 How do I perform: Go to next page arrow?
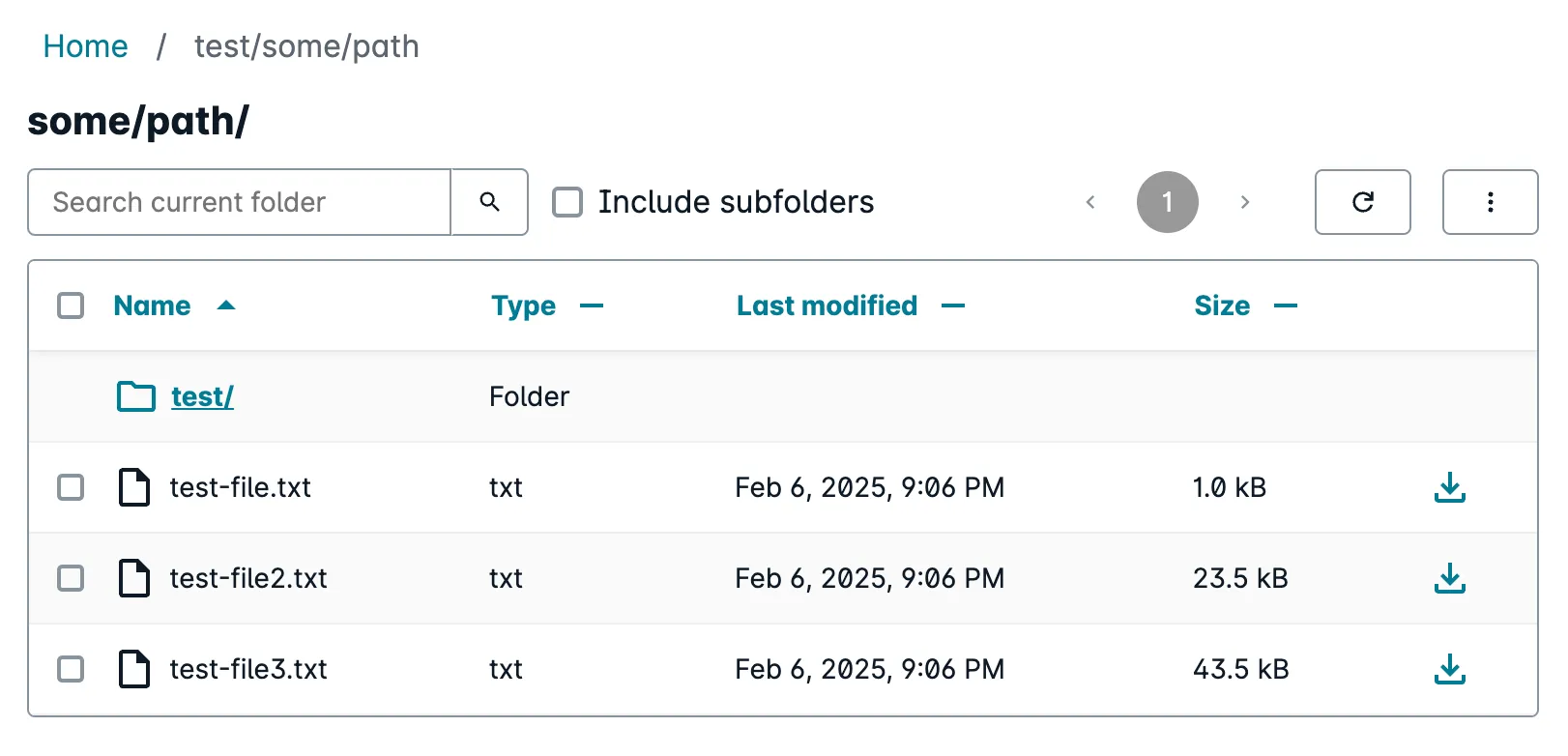[1245, 202]
